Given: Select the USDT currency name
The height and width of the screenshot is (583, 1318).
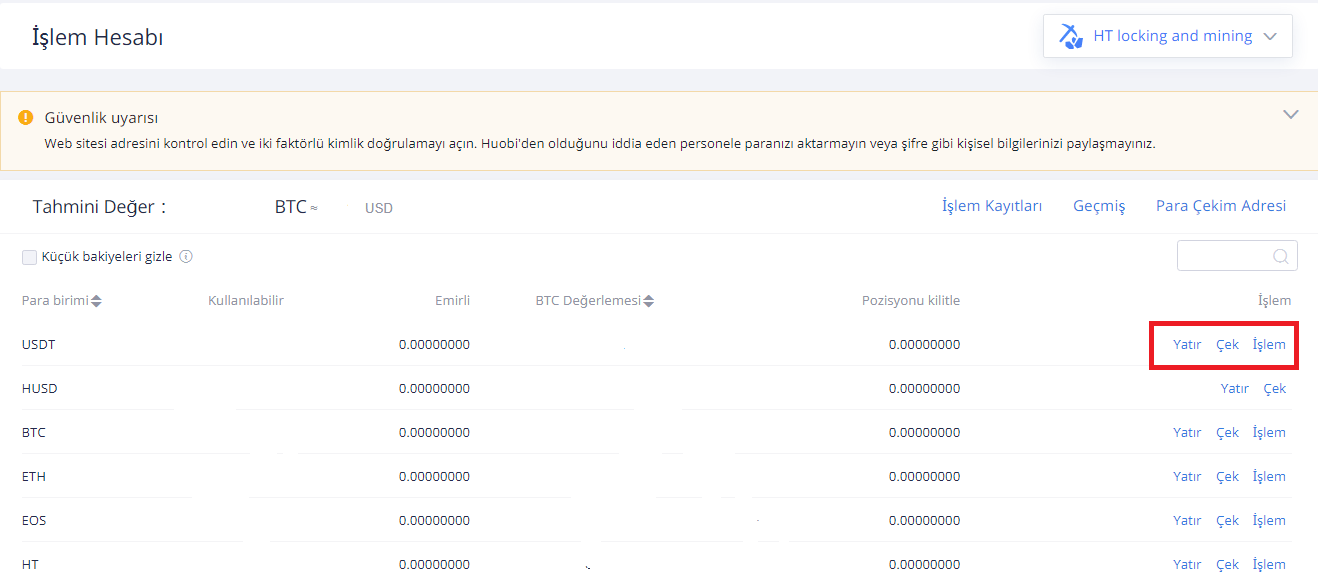Looking at the screenshot, I should (39, 345).
